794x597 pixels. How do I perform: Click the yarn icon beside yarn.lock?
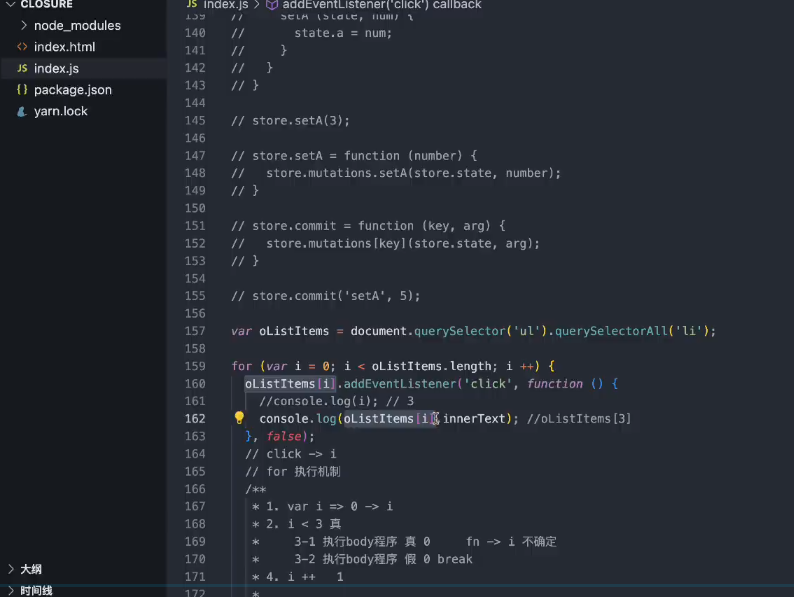22,111
